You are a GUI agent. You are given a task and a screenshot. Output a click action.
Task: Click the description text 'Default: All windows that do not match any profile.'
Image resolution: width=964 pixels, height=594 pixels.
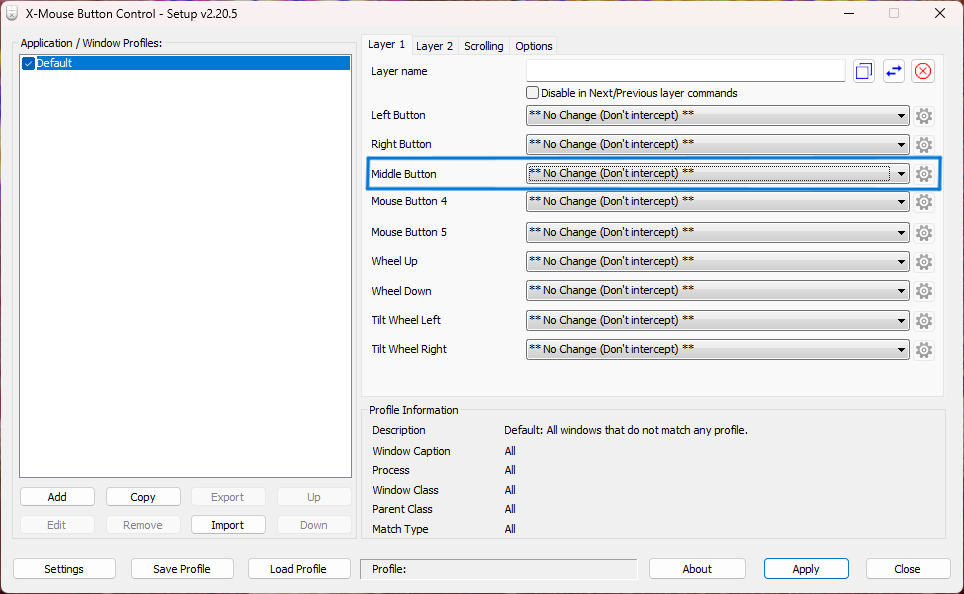(626, 430)
